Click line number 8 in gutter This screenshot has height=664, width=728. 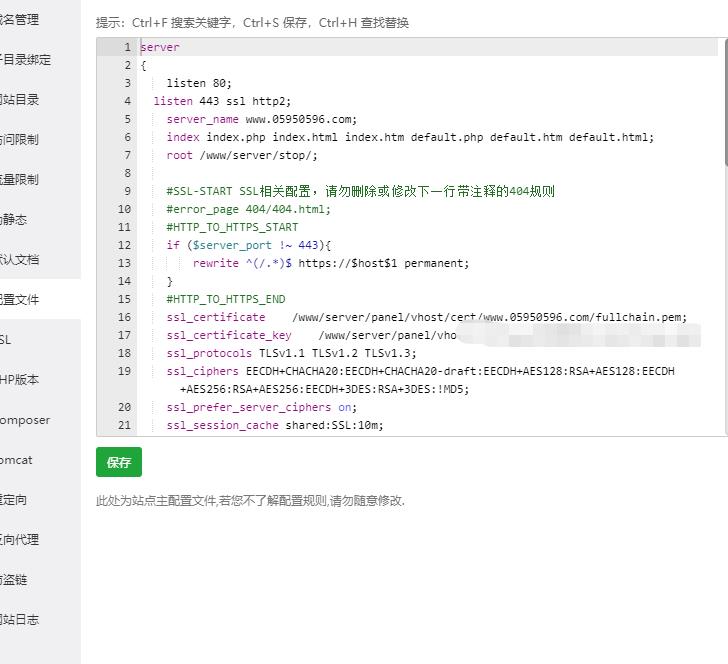point(127,173)
